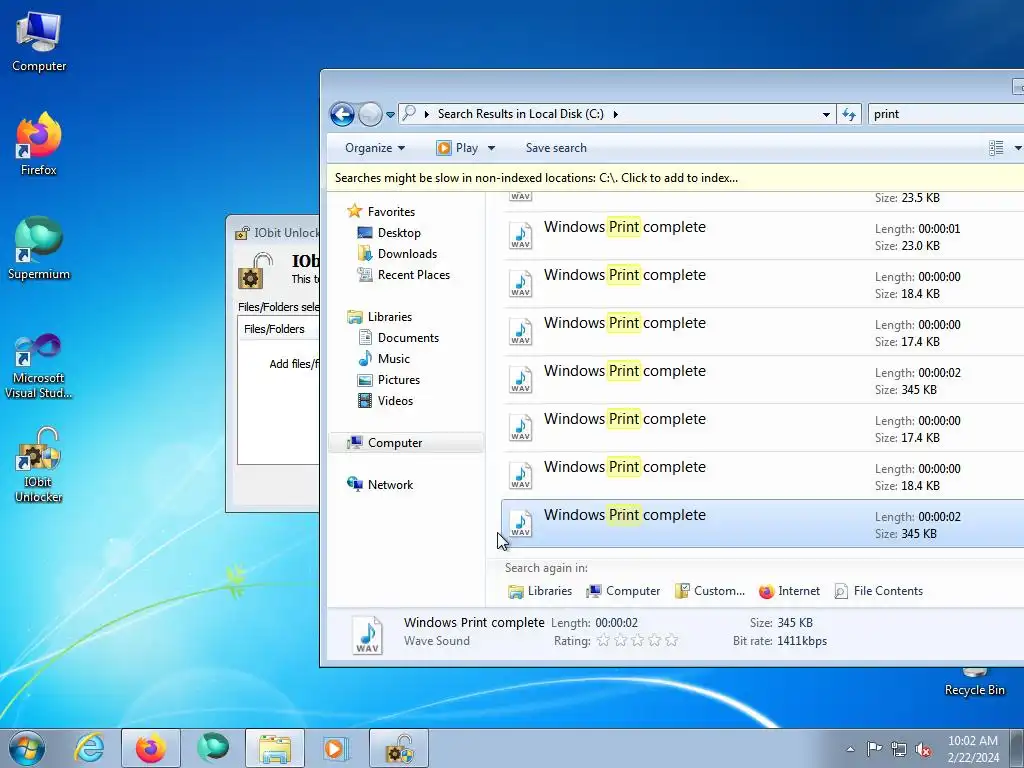
Task: Click the Explorer Back navigation arrow
Action: [342, 114]
